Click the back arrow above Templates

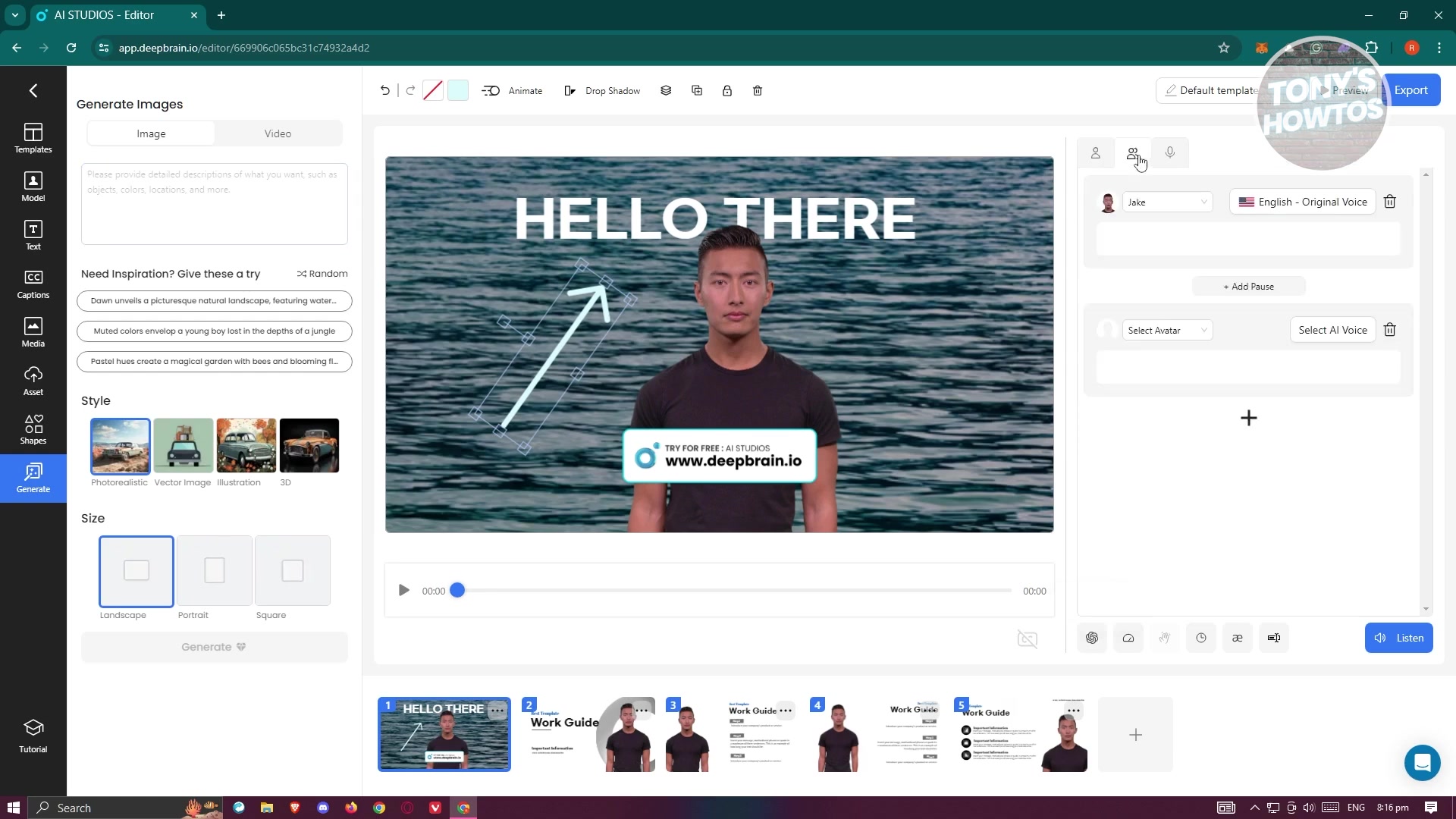(x=33, y=91)
